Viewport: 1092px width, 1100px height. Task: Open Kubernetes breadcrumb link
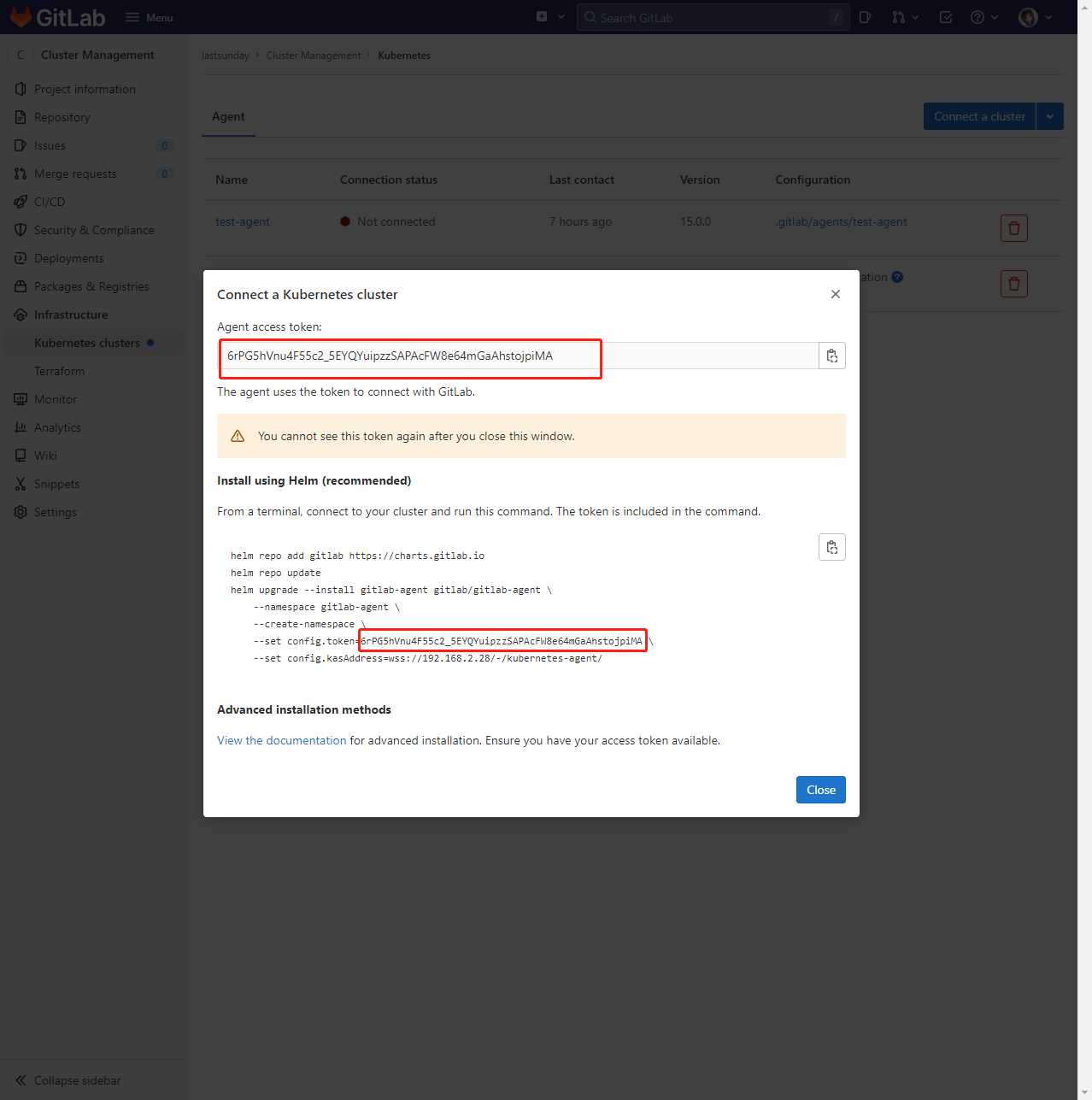404,56
